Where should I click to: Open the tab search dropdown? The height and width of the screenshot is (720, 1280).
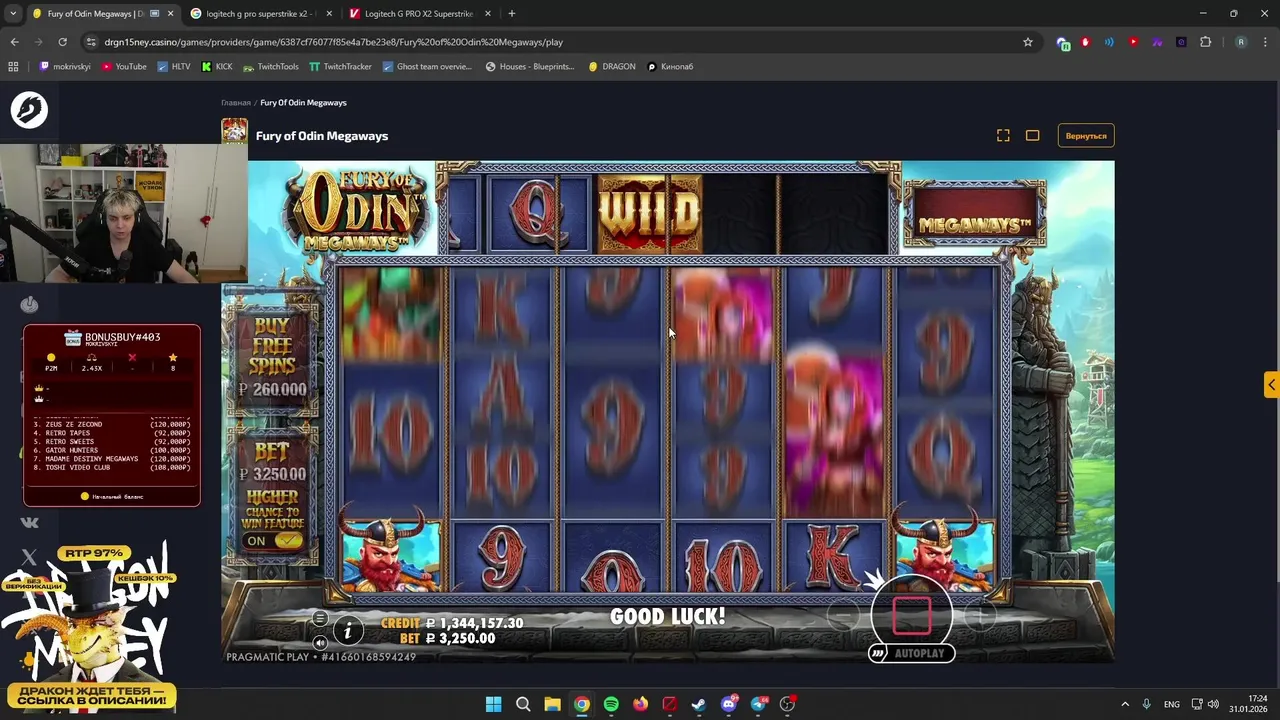click(13, 14)
